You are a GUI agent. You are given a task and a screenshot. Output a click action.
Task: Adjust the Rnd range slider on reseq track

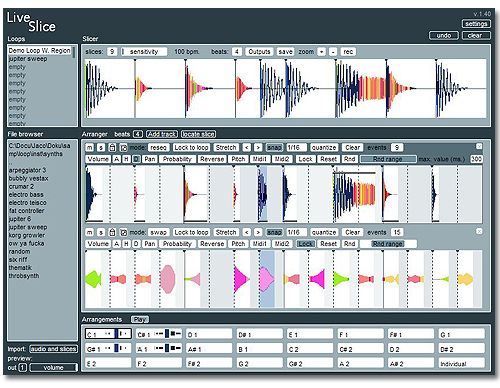coord(388,159)
